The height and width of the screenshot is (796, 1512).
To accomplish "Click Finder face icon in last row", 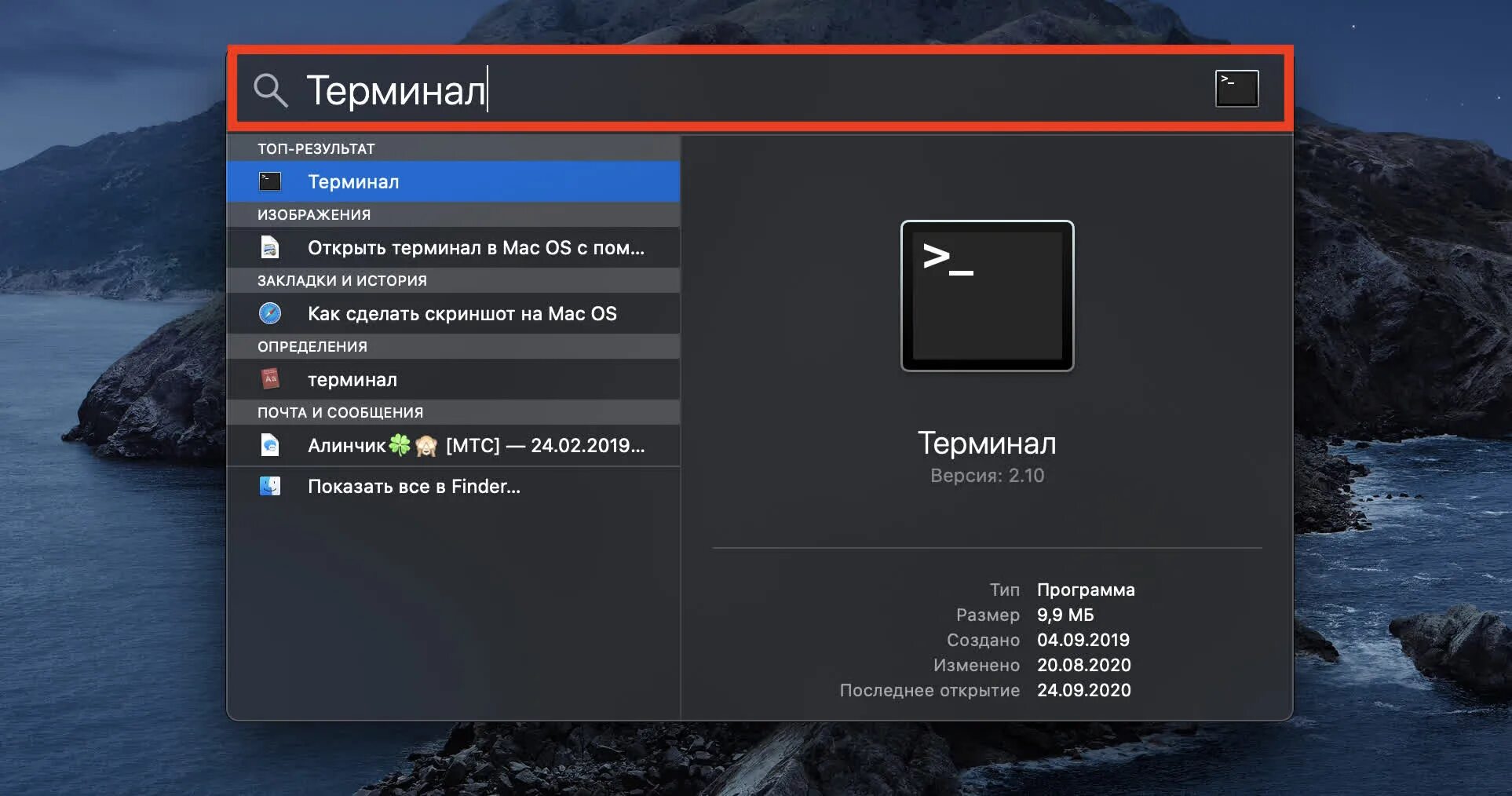I will pyautogui.click(x=270, y=486).
